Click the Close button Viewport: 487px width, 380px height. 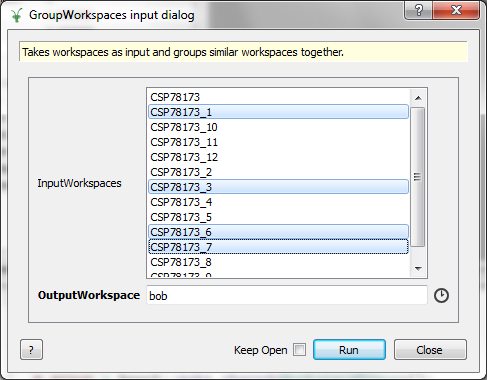tap(430, 350)
